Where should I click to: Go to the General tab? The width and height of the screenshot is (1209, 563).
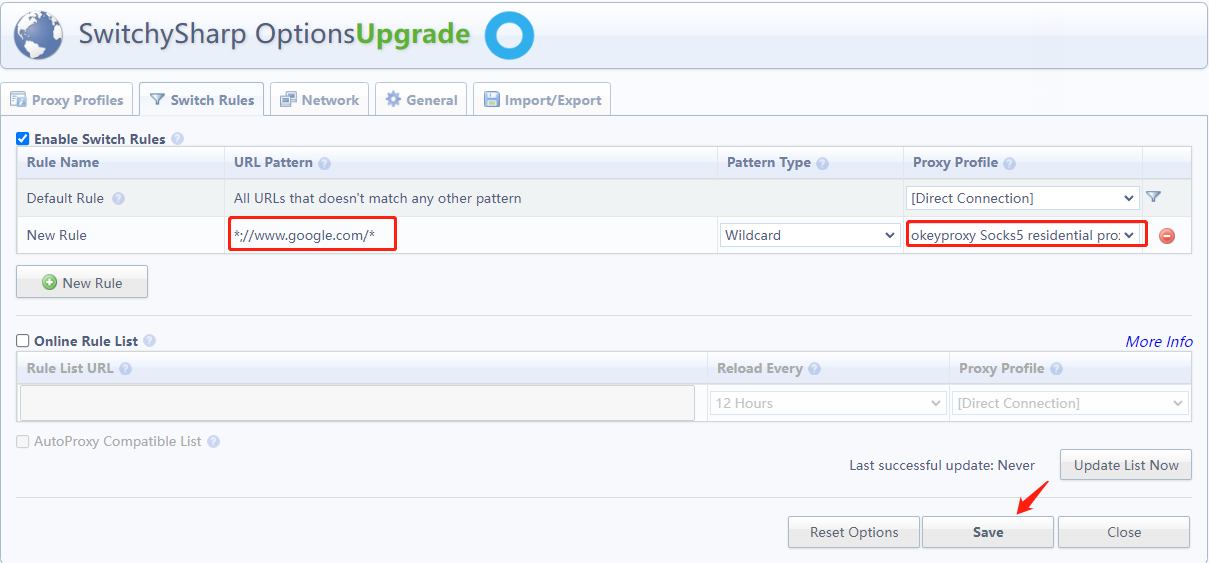coord(421,100)
